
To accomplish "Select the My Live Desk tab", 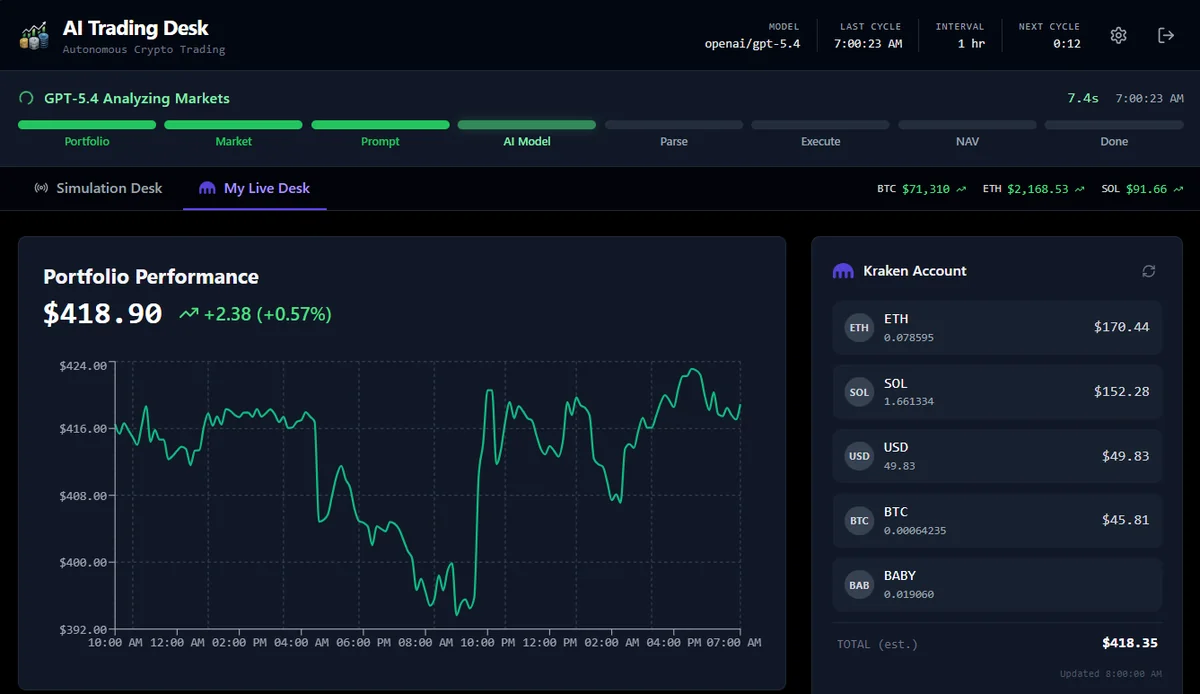I will [x=255, y=188].
